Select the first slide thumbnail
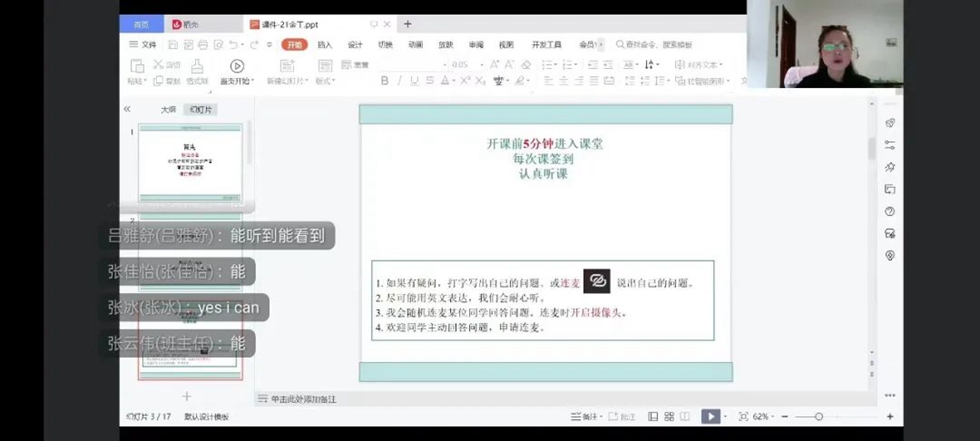 (190, 162)
